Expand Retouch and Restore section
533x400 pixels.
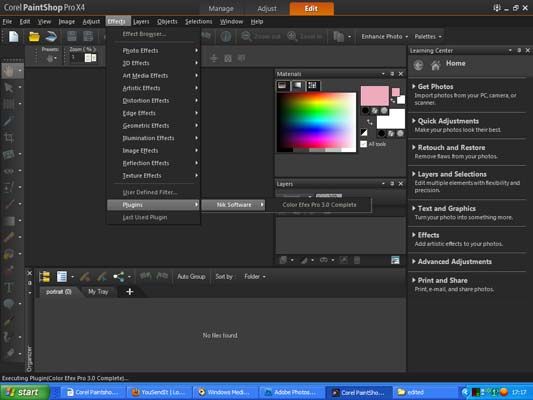[451, 148]
